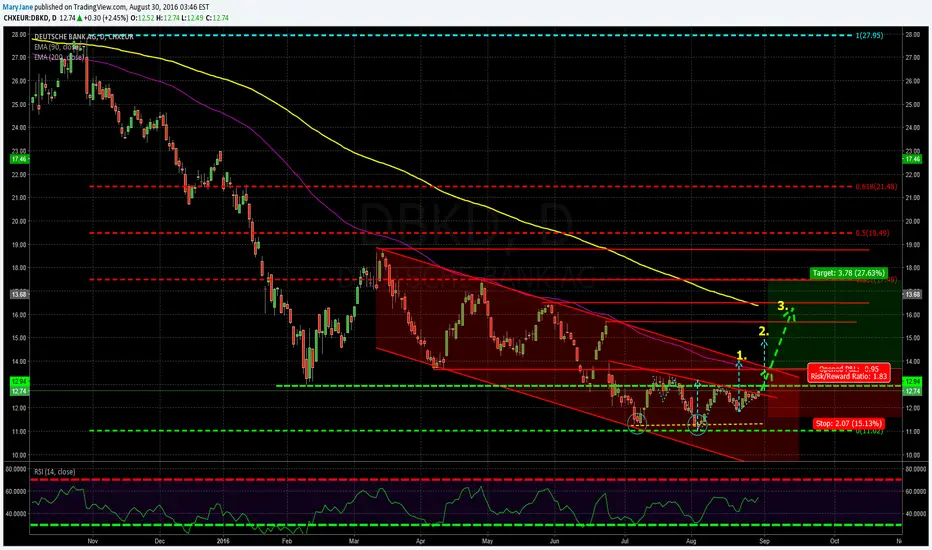Click the Oct label on the time axis
Screen dimensions: 932x550
click(835, 541)
